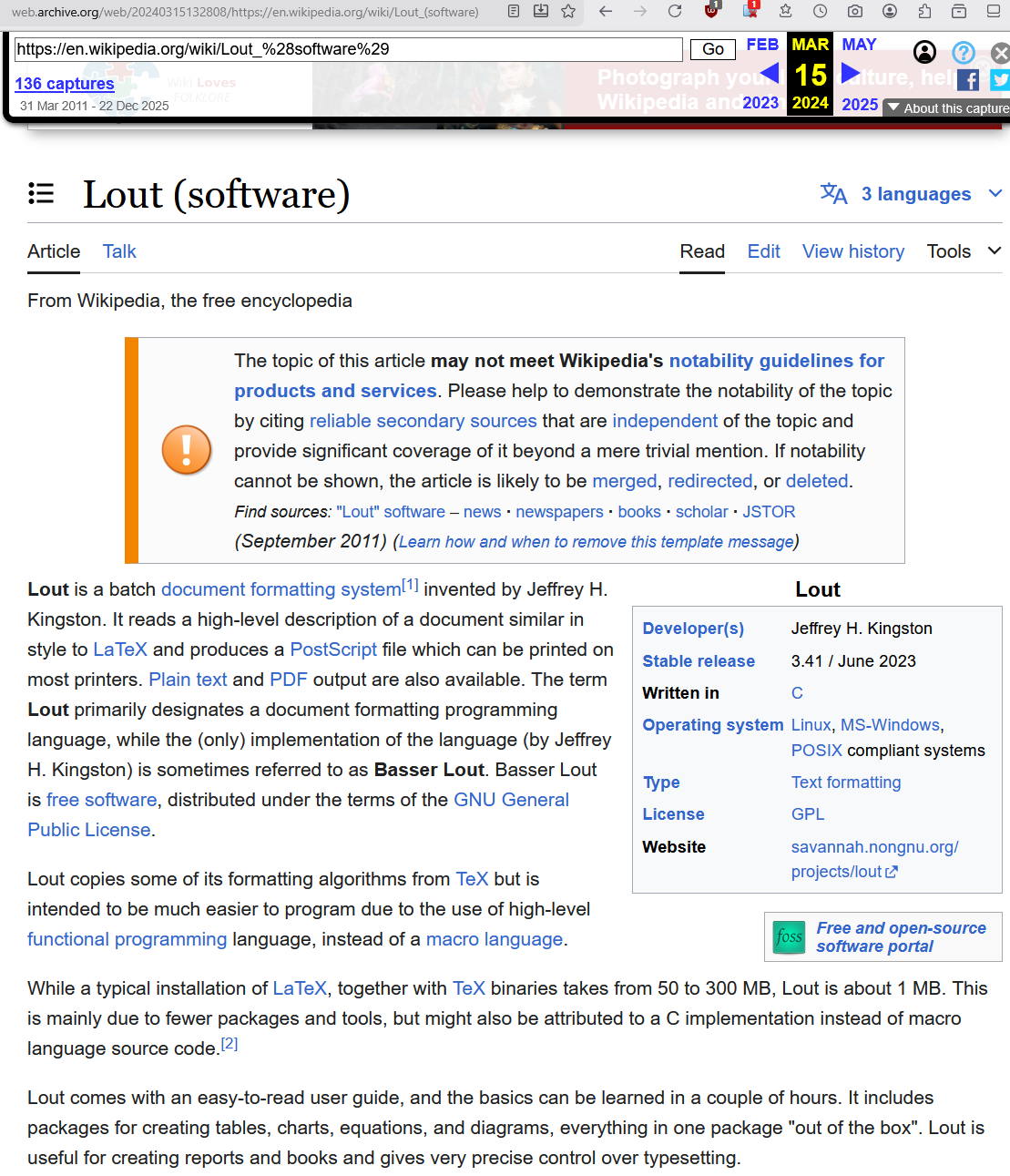Open reliable secondary sources link
Viewport: 1010px width, 1176px height.
pos(423,421)
